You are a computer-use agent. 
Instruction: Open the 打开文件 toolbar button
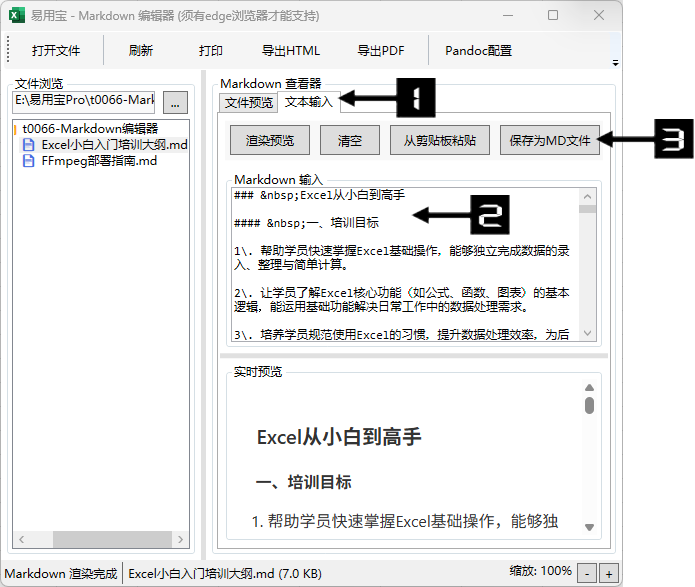[x=56, y=51]
